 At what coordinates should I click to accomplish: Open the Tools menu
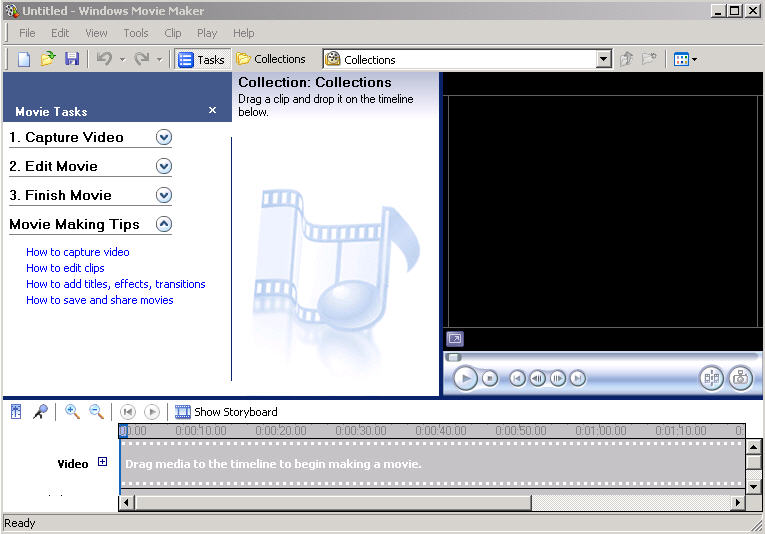[136, 33]
